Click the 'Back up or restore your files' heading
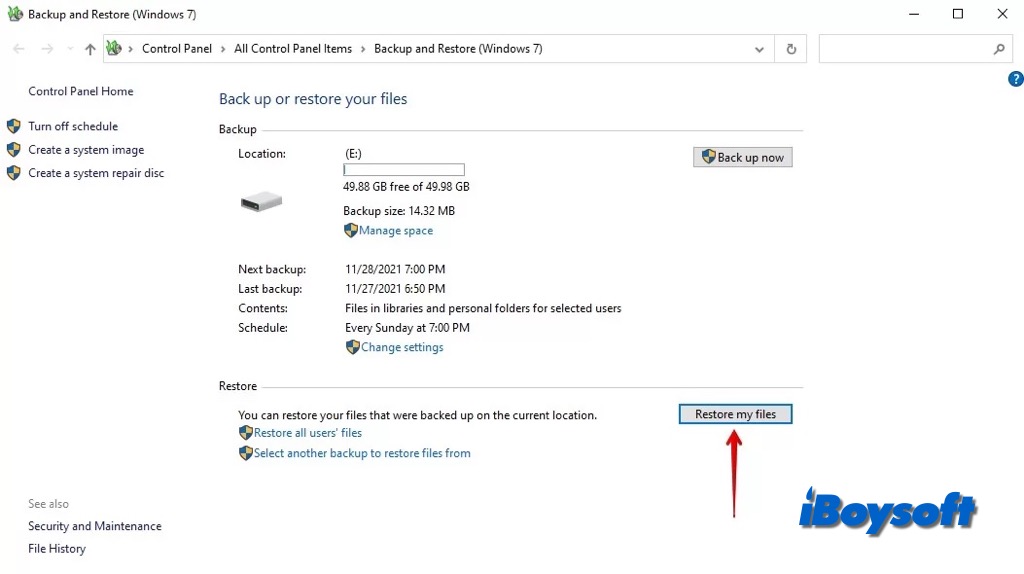The height and width of the screenshot is (574, 1024). pos(313,99)
